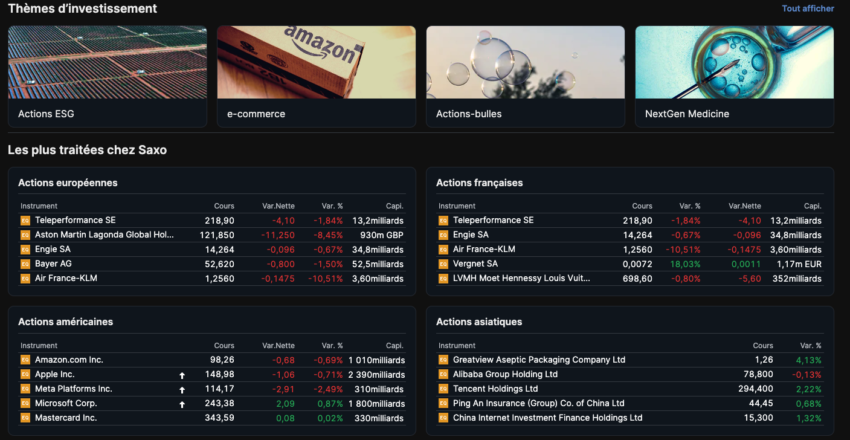Open the e-commerce Amazon box thumbnail
This screenshot has width=850, height=440.
tap(317, 62)
